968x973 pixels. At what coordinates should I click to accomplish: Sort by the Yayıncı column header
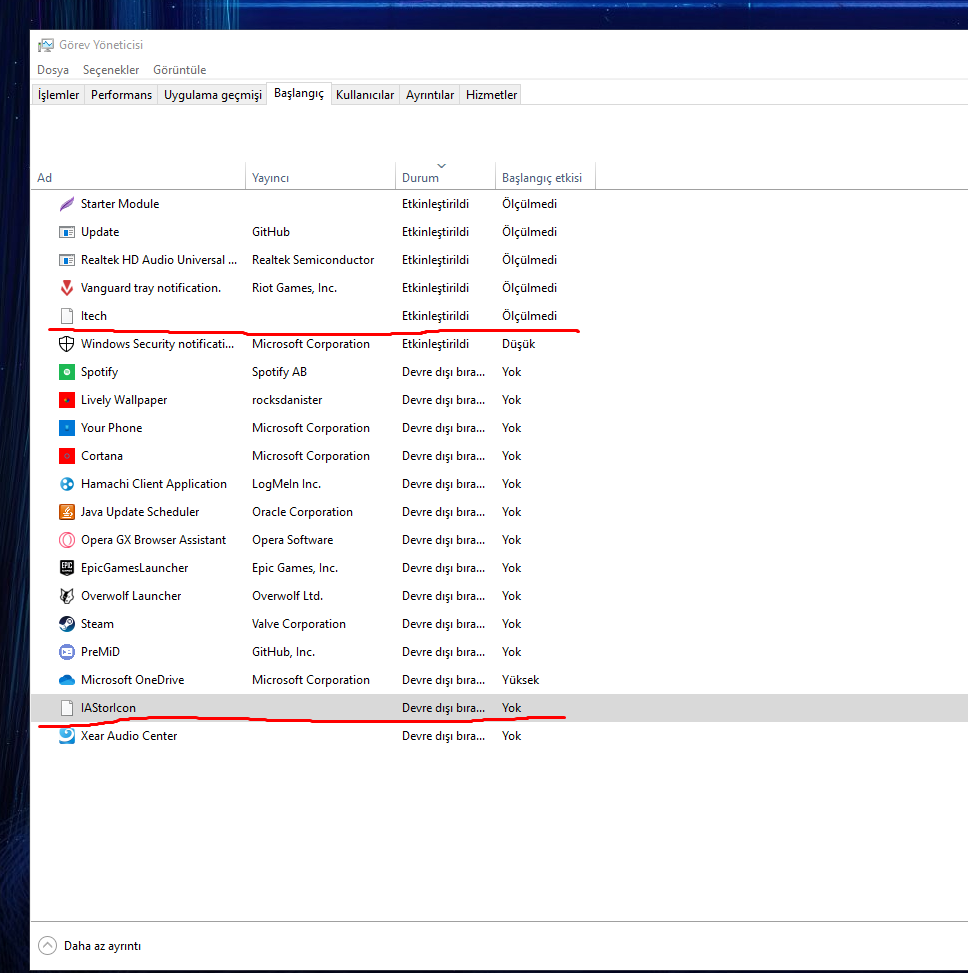(320, 177)
